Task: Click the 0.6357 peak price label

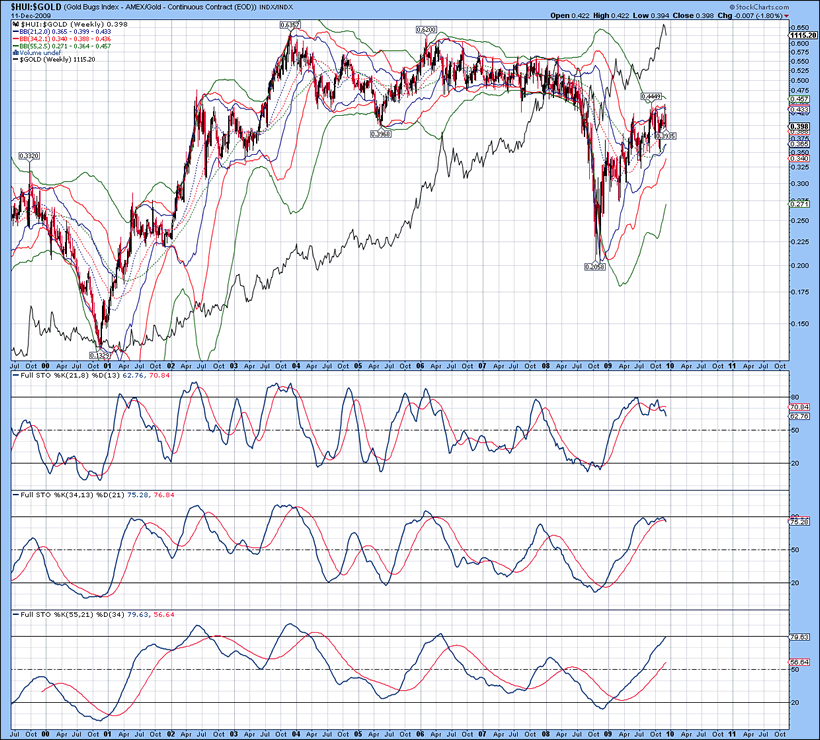Action: click(x=291, y=23)
